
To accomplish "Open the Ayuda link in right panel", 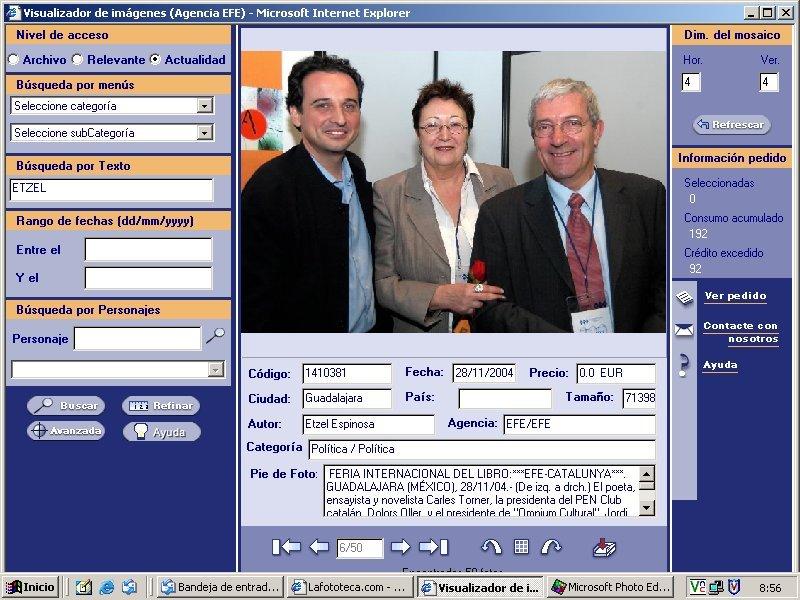I will pos(720,365).
